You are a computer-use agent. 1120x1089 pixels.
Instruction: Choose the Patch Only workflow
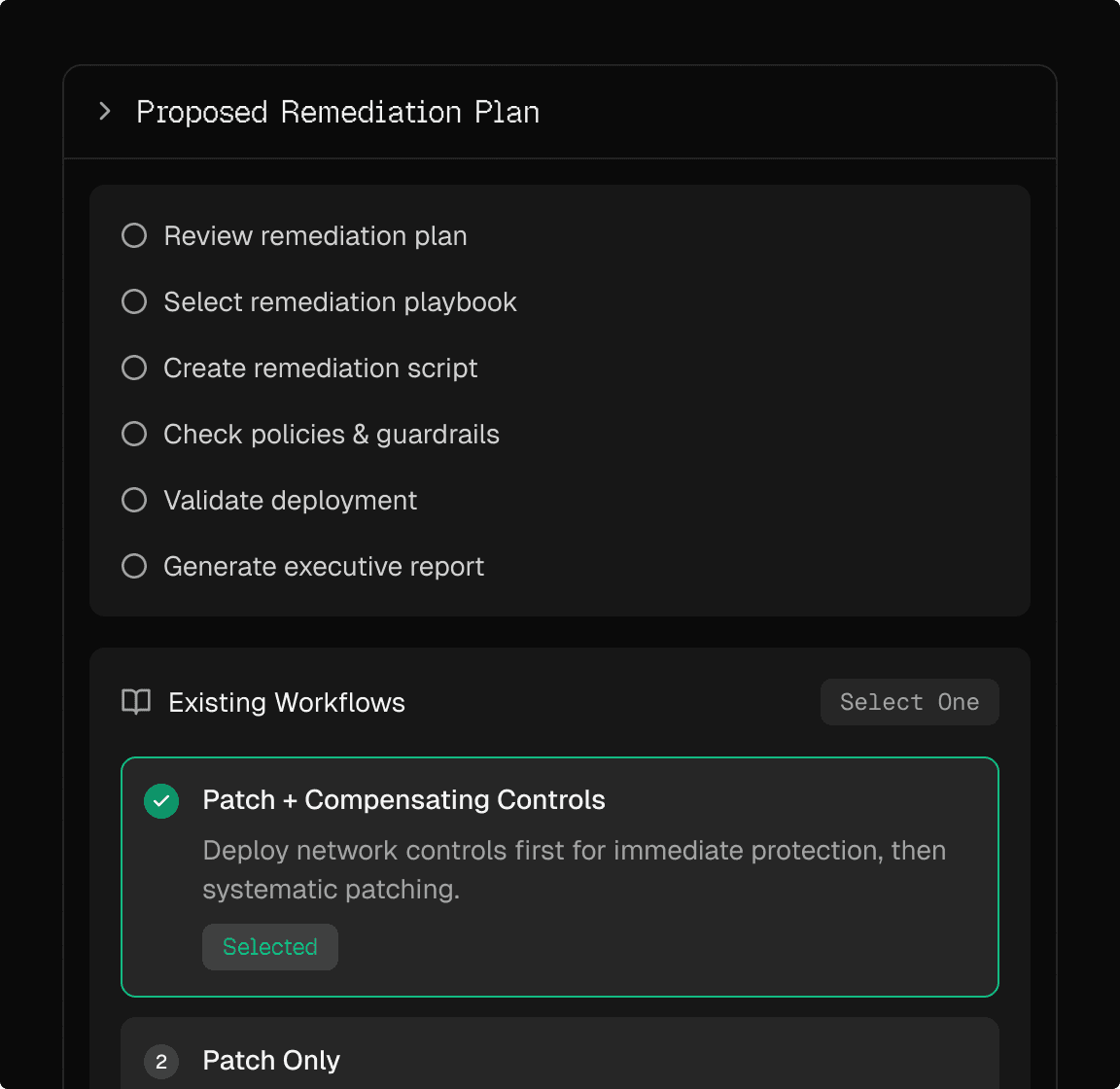click(271, 1061)
